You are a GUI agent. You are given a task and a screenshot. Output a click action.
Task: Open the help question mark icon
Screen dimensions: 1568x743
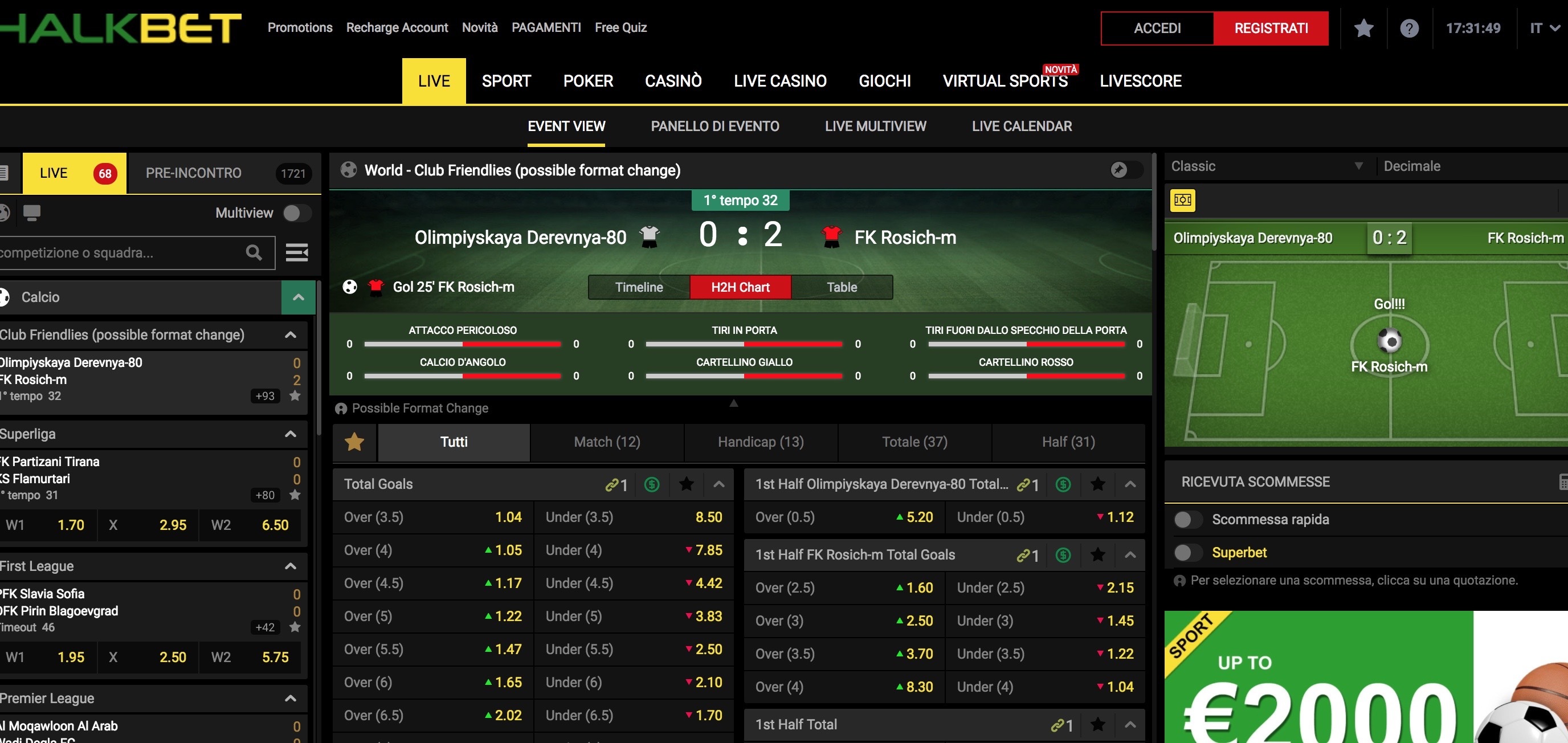pos(1409,28)
